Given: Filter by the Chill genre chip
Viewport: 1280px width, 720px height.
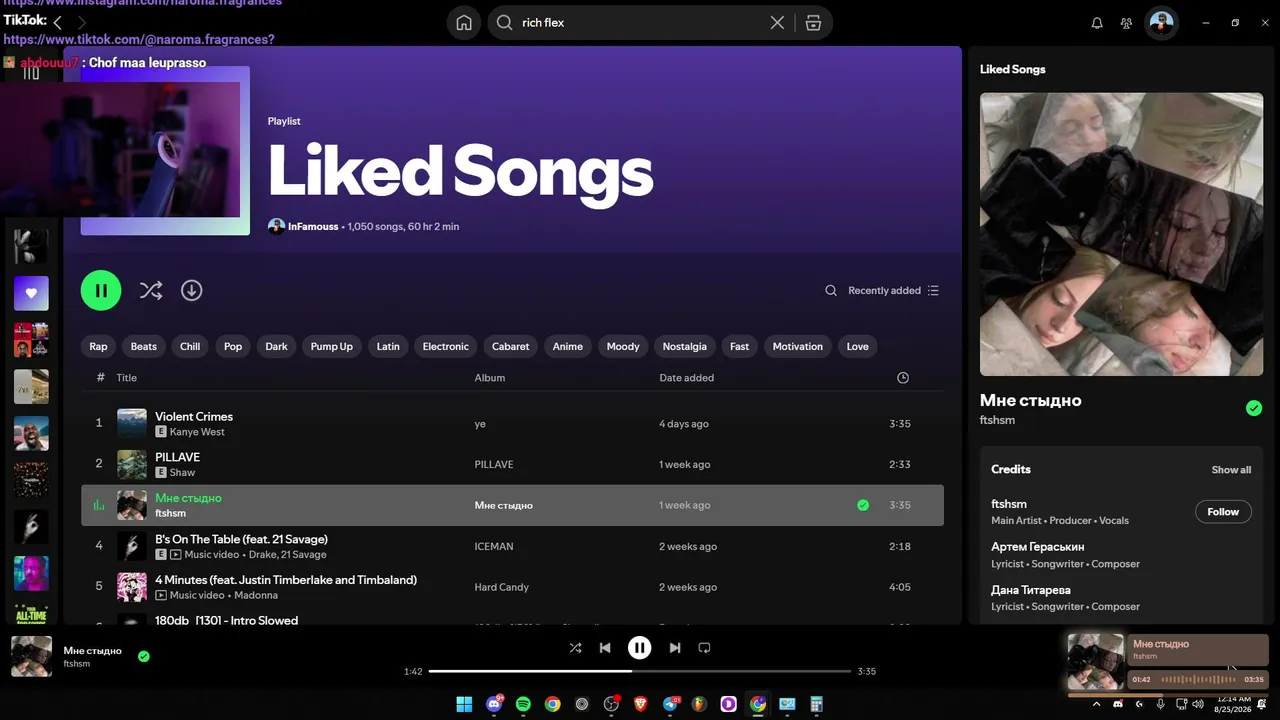Looking at the screenshot, I should [190, 347].
